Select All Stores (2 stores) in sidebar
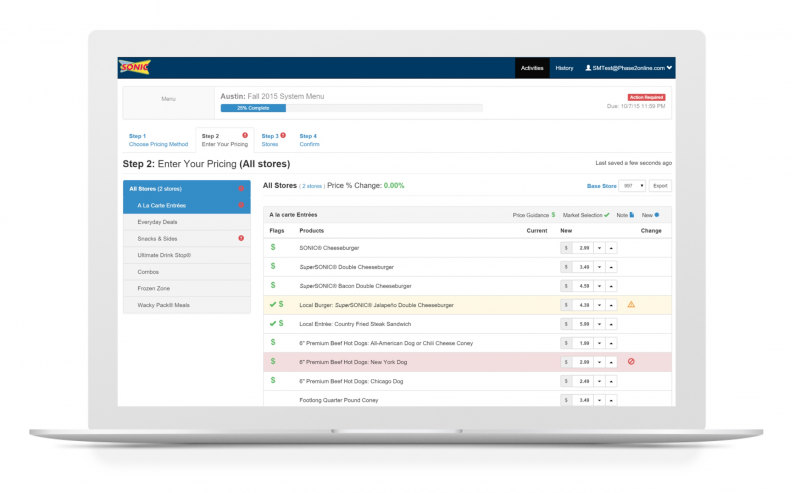This screenshot has height=493, width=800. [x=186, y=189]
